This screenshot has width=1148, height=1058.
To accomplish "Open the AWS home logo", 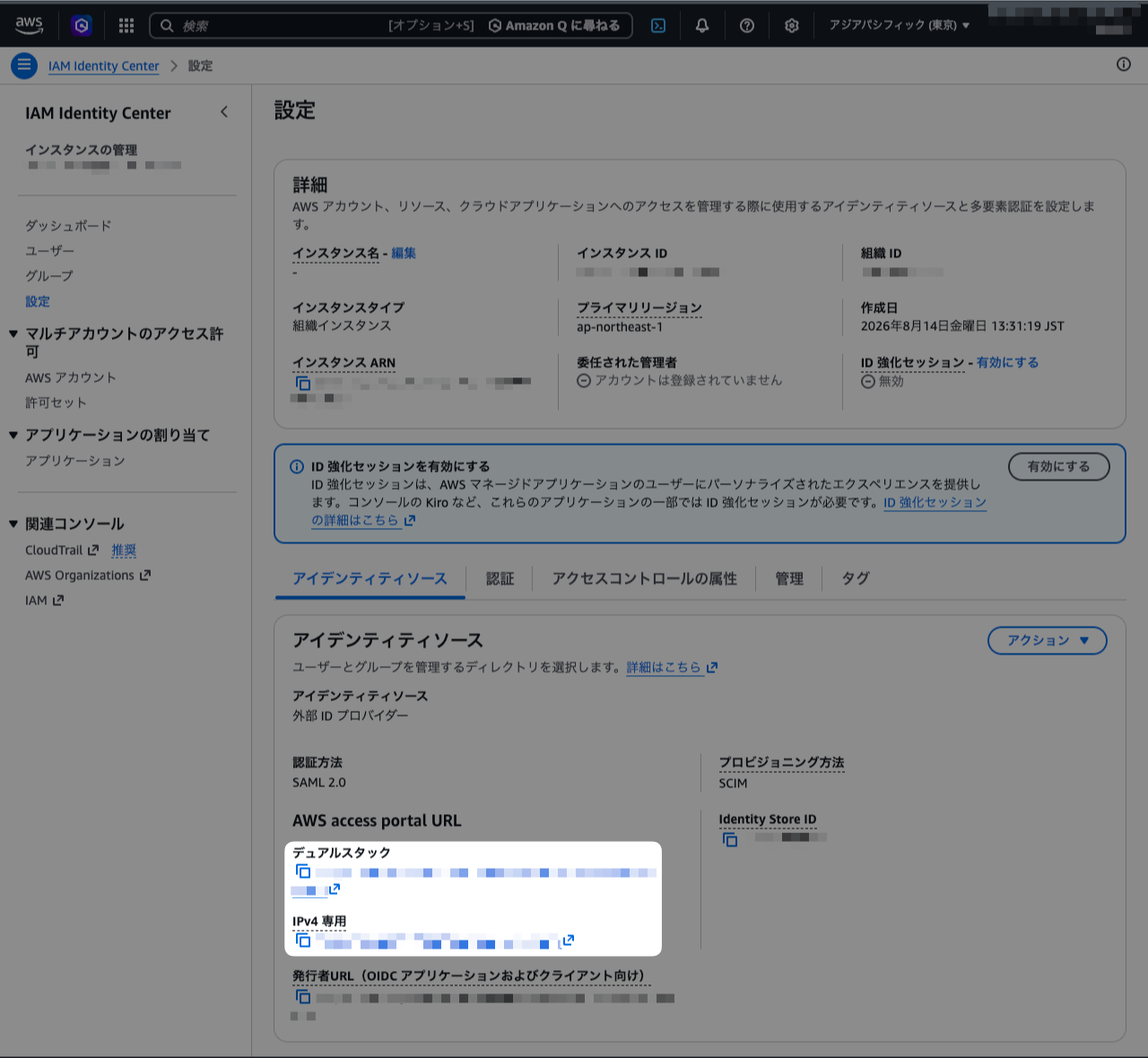I will click(29, 25).
